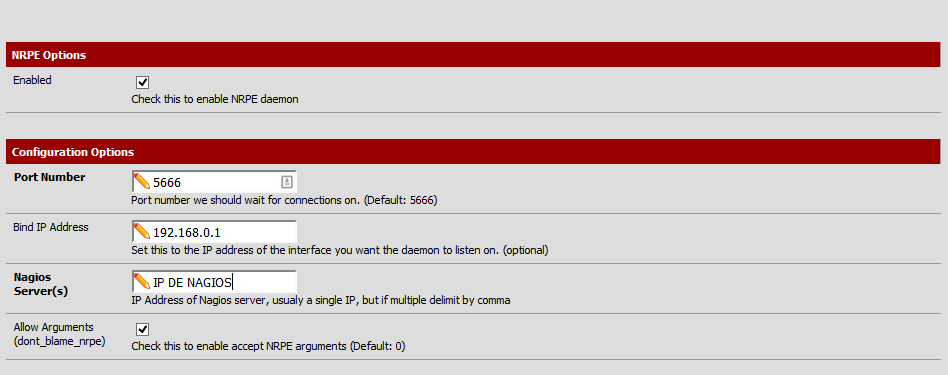Screen dimensions: 948x375
Task: Uncheck the Enabled NRPE daemon checkbox
Action: pos(143,82)
